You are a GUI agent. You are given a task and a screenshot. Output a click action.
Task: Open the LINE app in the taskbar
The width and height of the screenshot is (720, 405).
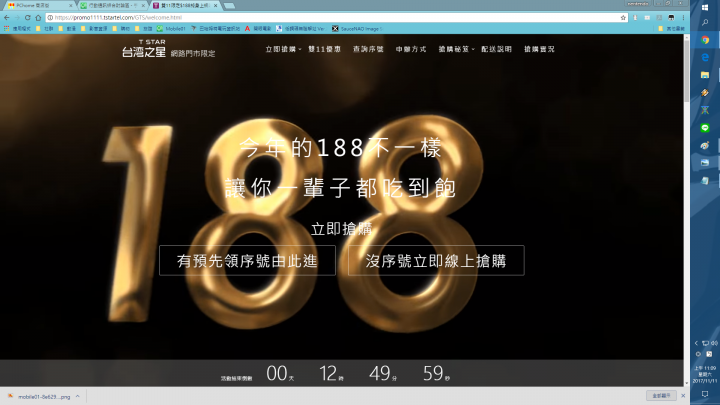(x=705, y=128)
